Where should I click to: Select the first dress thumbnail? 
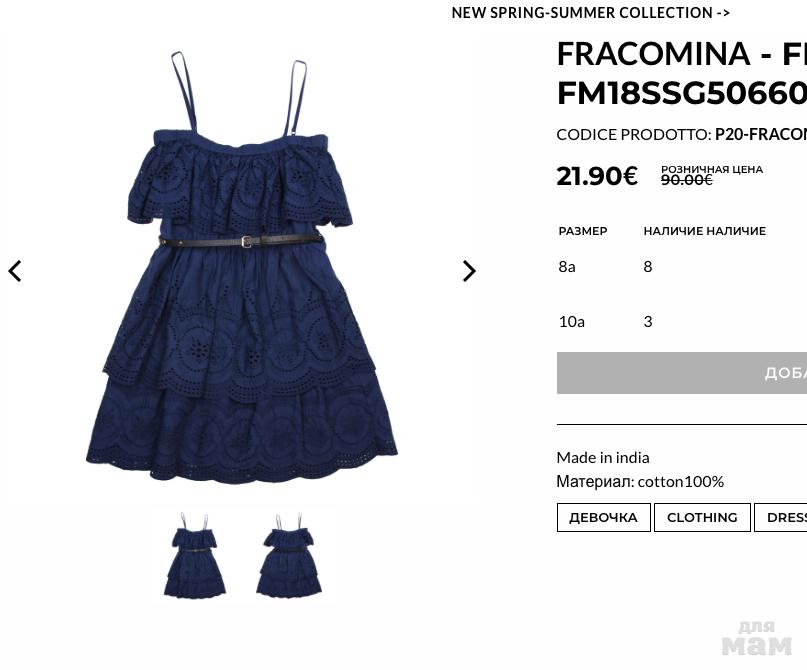[x=195, y=555]
